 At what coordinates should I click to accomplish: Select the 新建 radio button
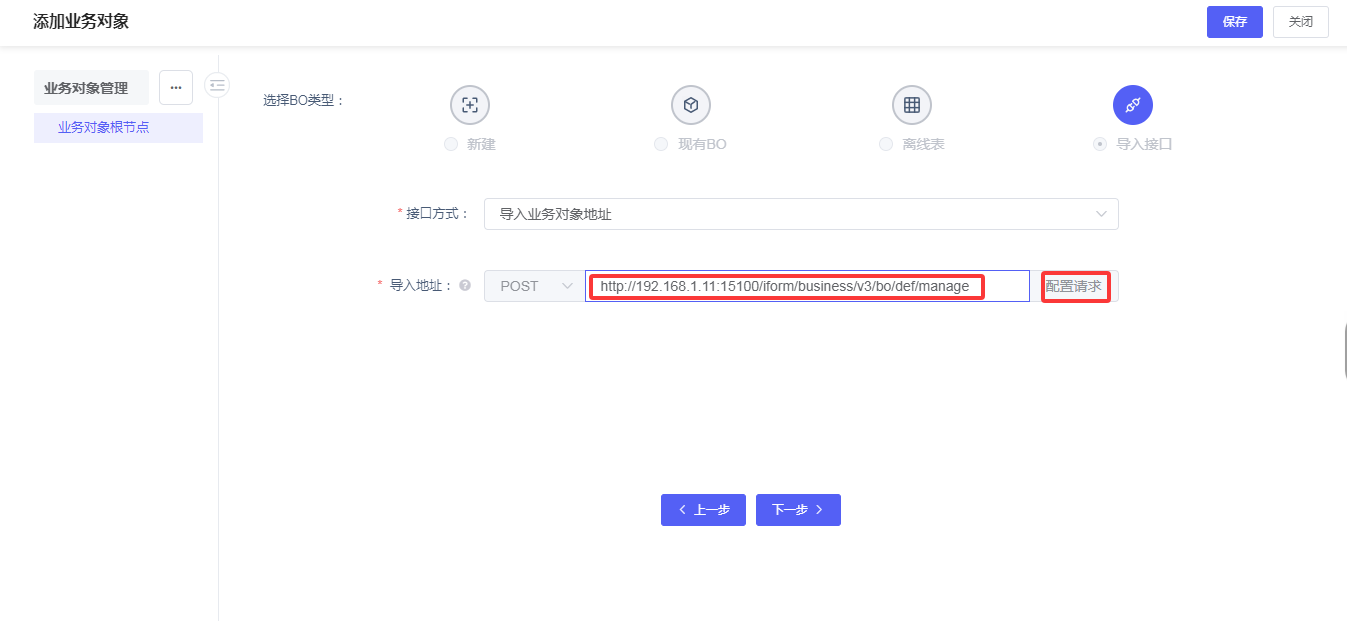coord(451,144)
